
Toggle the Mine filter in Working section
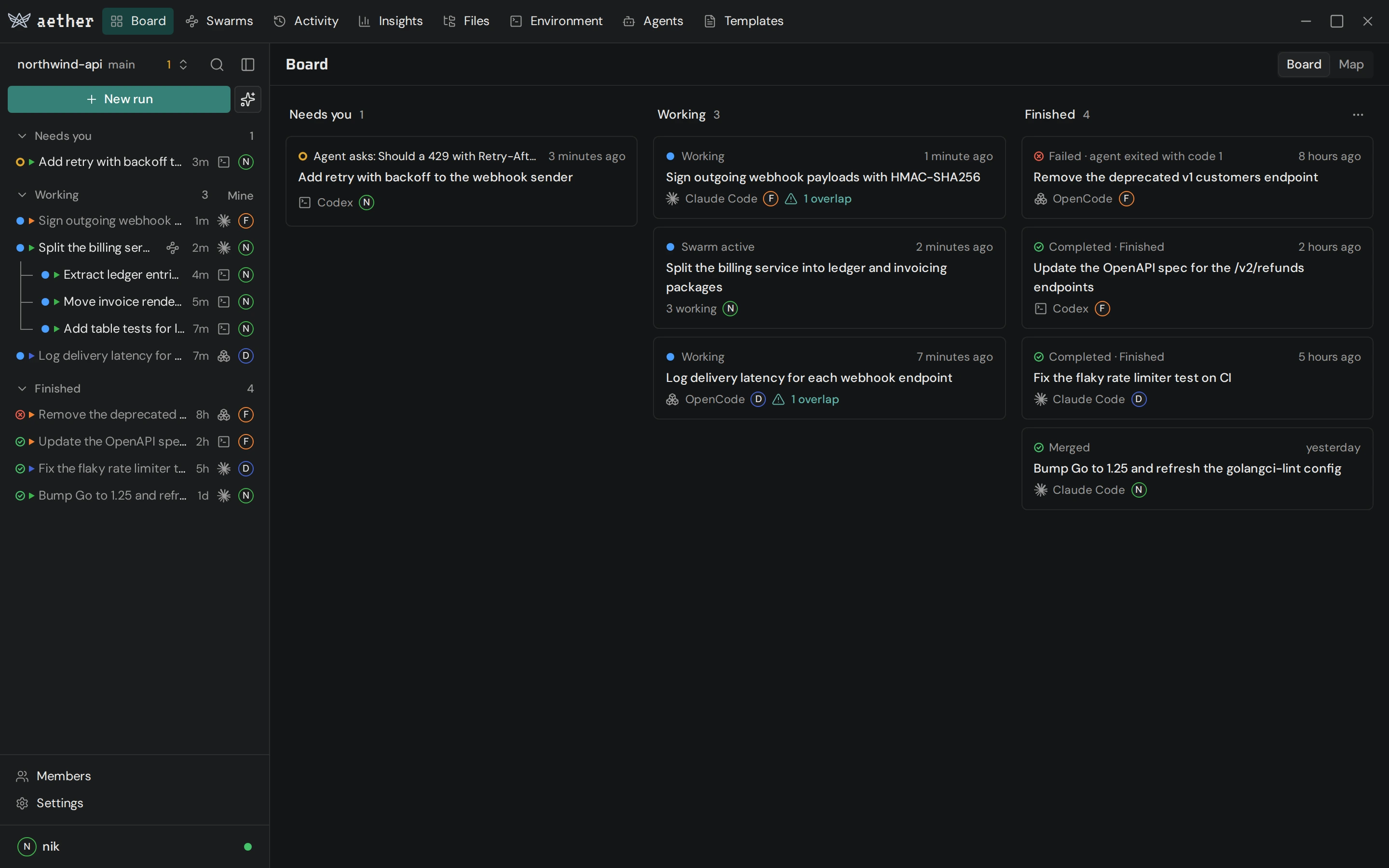240,196
